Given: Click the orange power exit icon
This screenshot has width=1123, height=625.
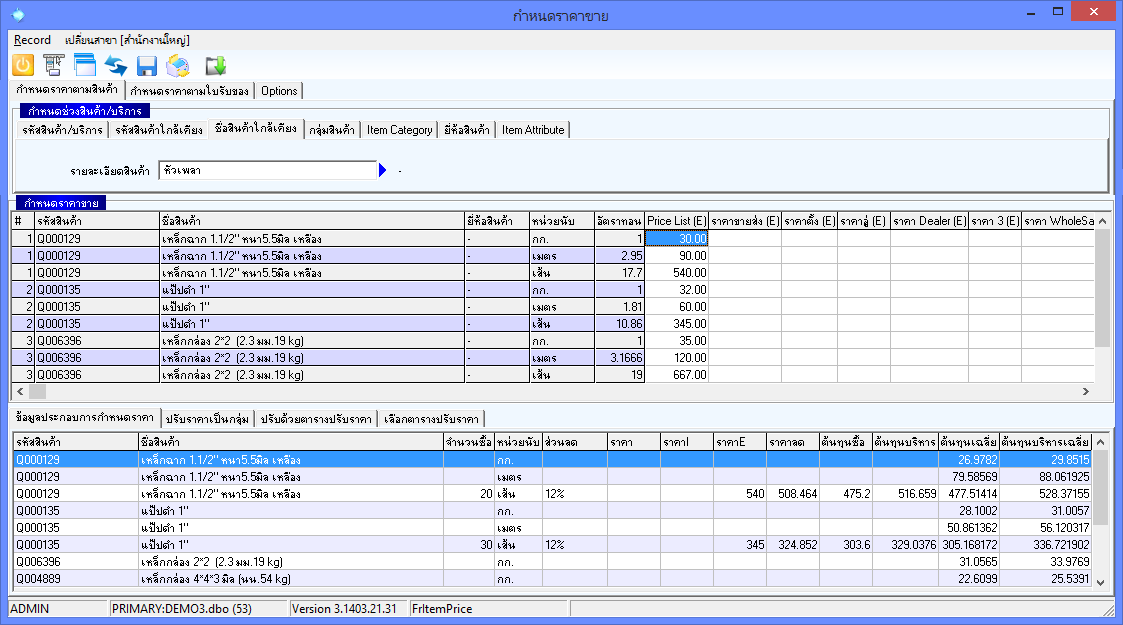Looking at the screenshot, I should click(x=23, y=66).
